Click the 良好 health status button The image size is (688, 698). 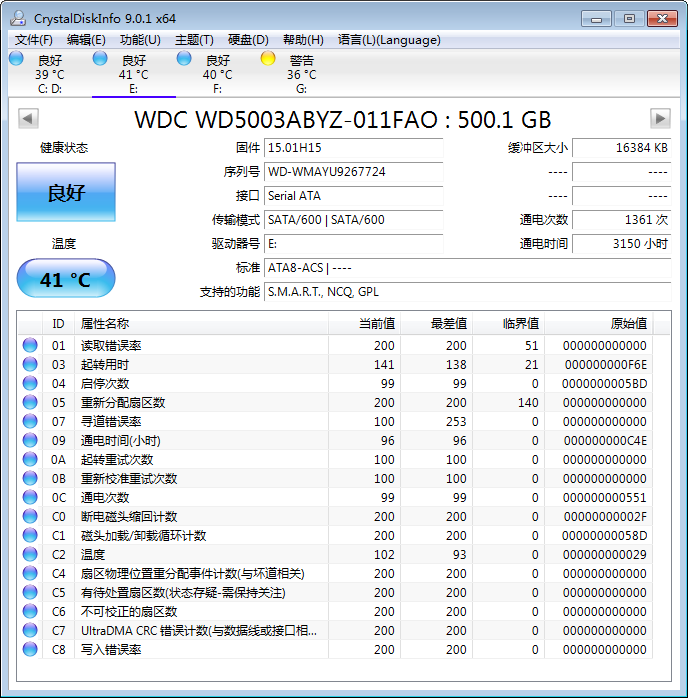tap(66, 193)
